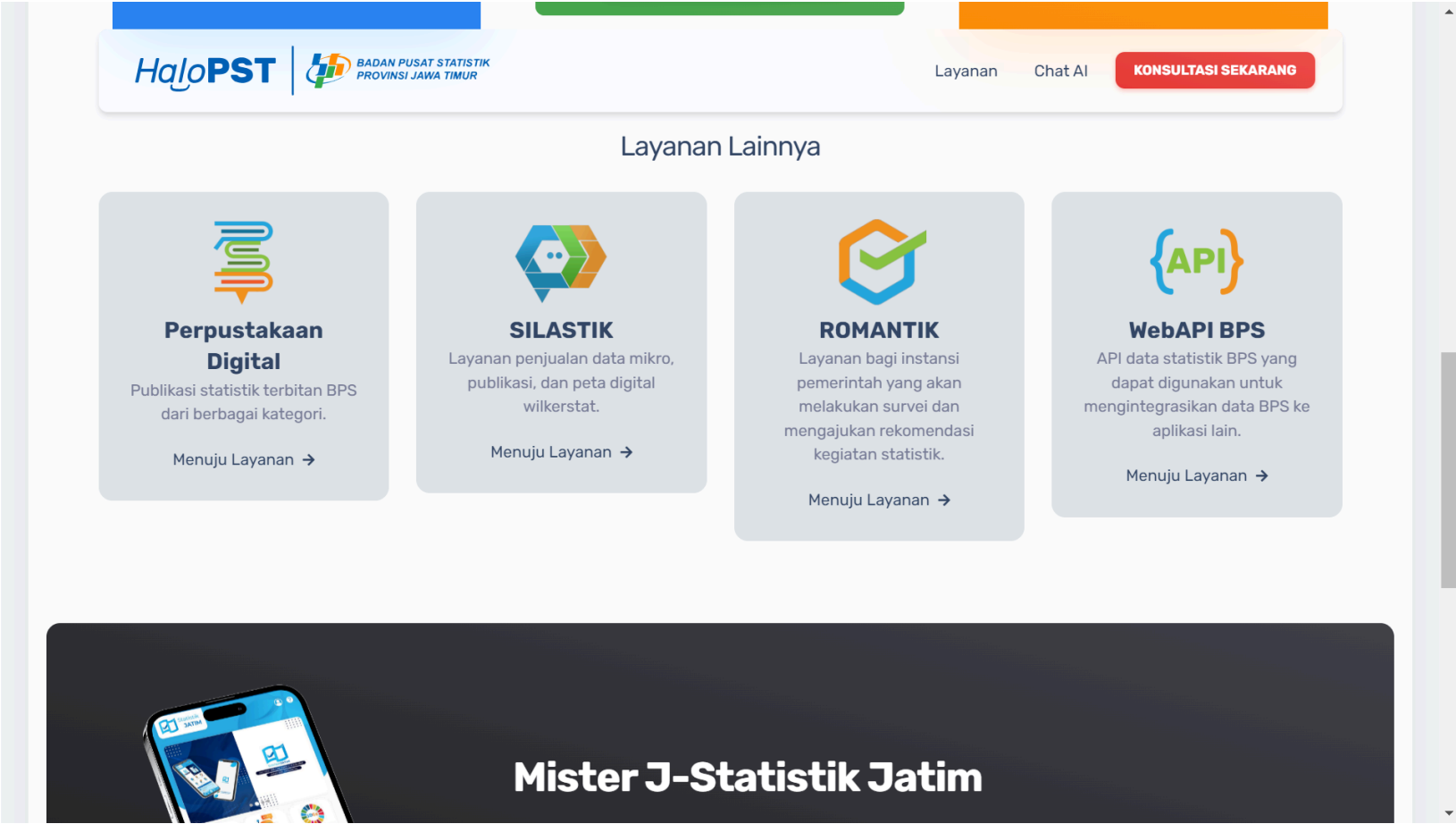Click the HaloPST logo
This screenshot has width=1456, height=824.
tap(205, 71)
